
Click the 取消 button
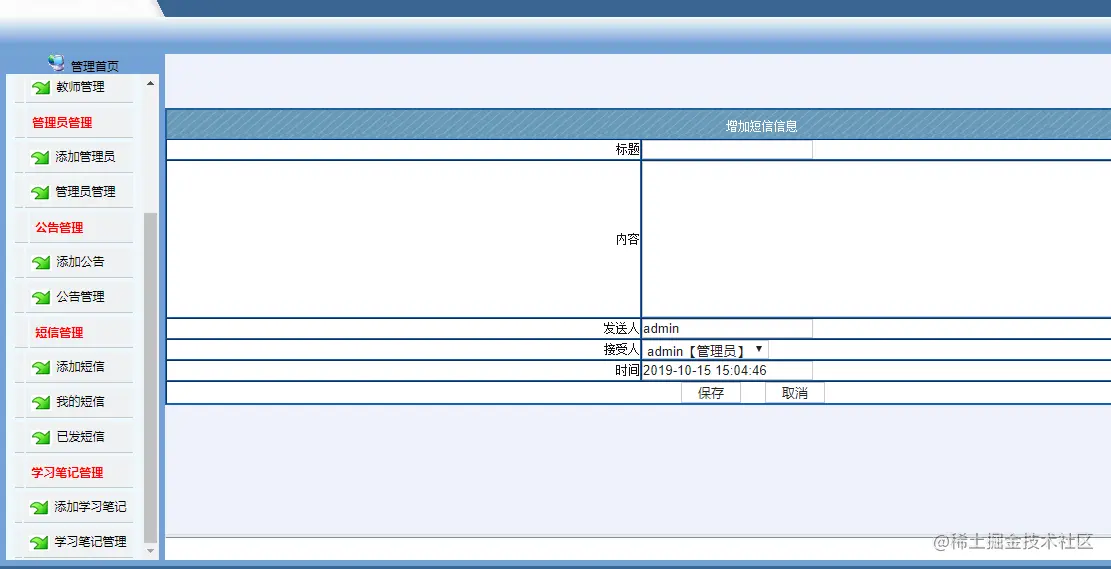pyautogui.click(x=794, y=393)
